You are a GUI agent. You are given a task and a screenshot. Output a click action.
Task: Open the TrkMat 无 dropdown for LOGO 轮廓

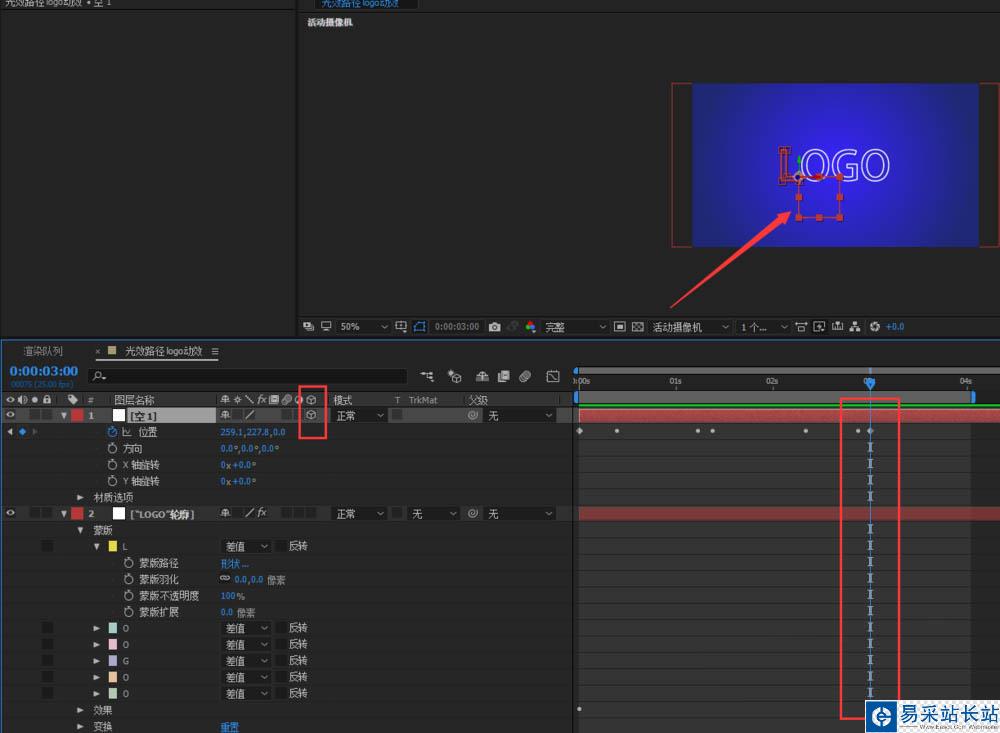434,514
